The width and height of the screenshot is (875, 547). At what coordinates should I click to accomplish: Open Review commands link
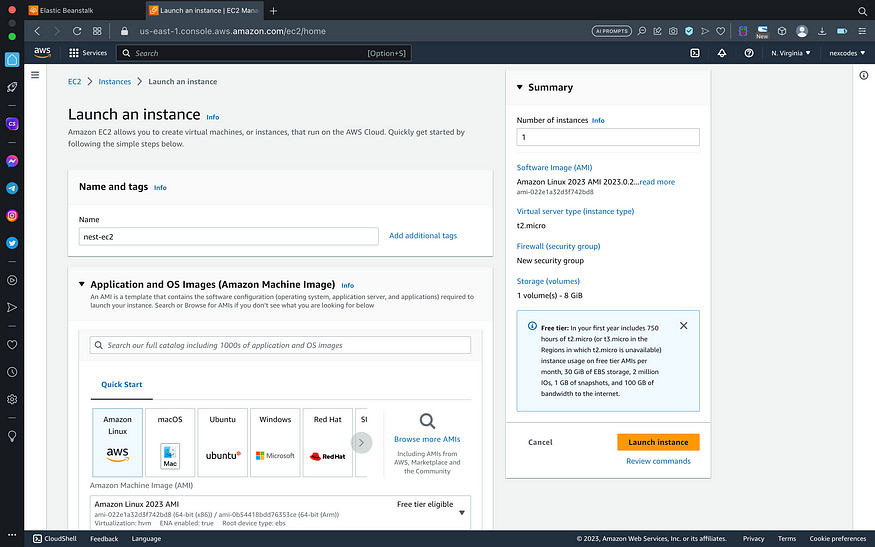click(658, 461)
